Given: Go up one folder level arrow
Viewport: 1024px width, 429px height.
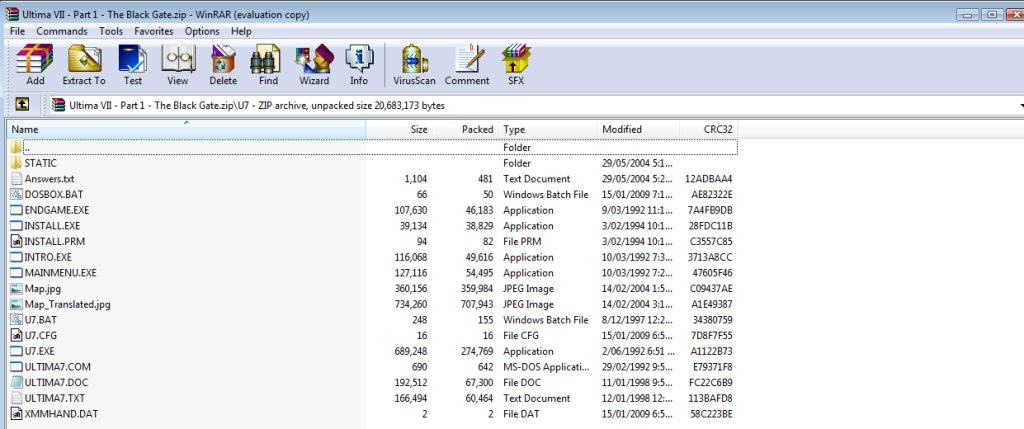Looking at the screenshot, I should (22, 105).
